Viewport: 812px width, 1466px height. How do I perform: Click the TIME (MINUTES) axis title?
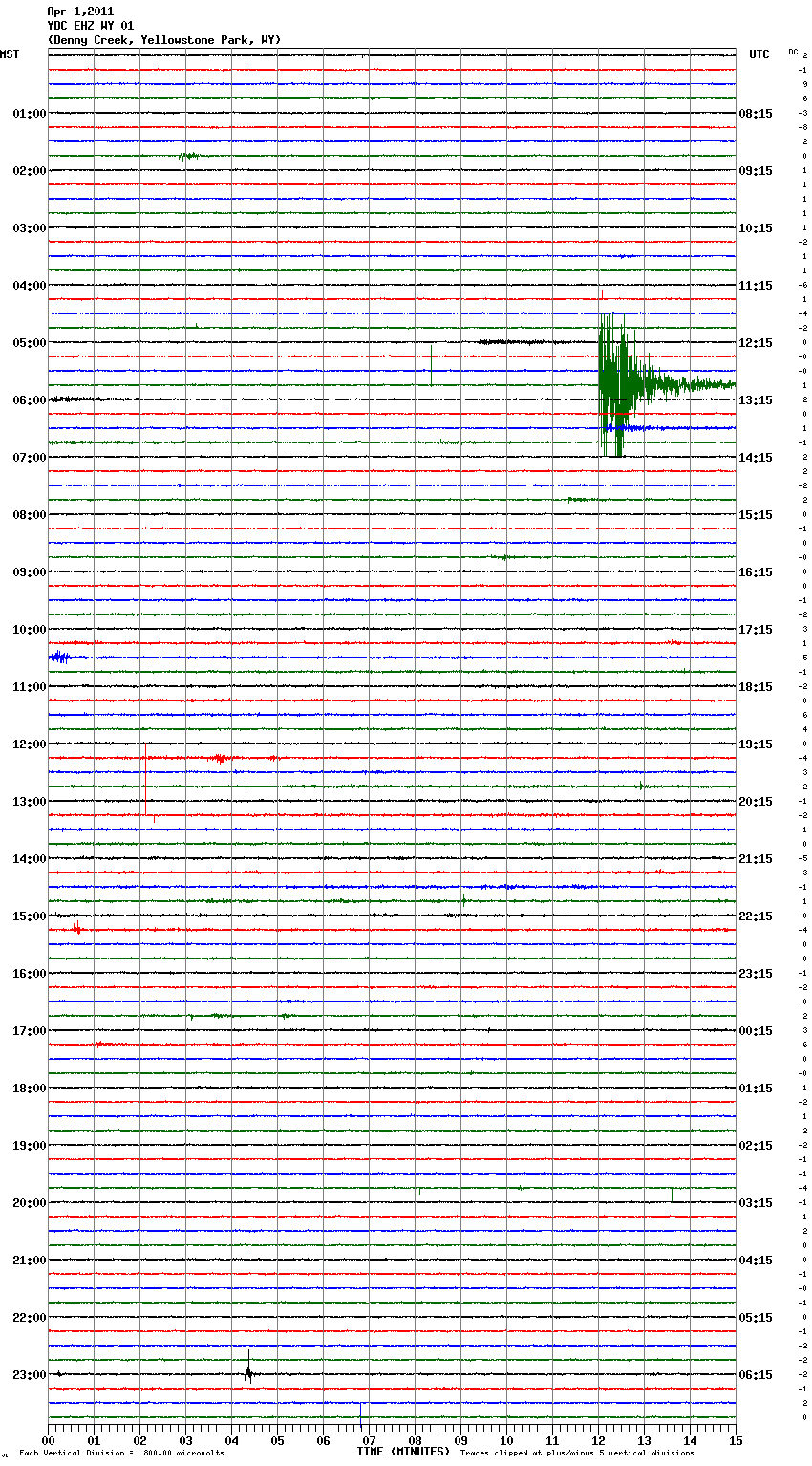tap(403, 1452)
